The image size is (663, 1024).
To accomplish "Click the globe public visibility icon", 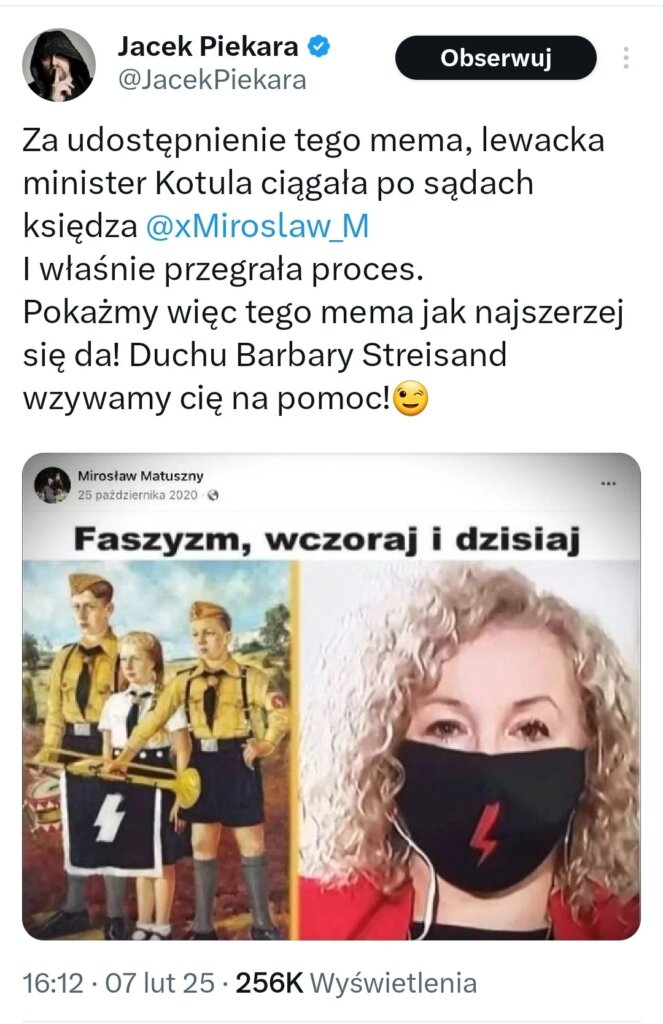I will (x=212, y=495).
